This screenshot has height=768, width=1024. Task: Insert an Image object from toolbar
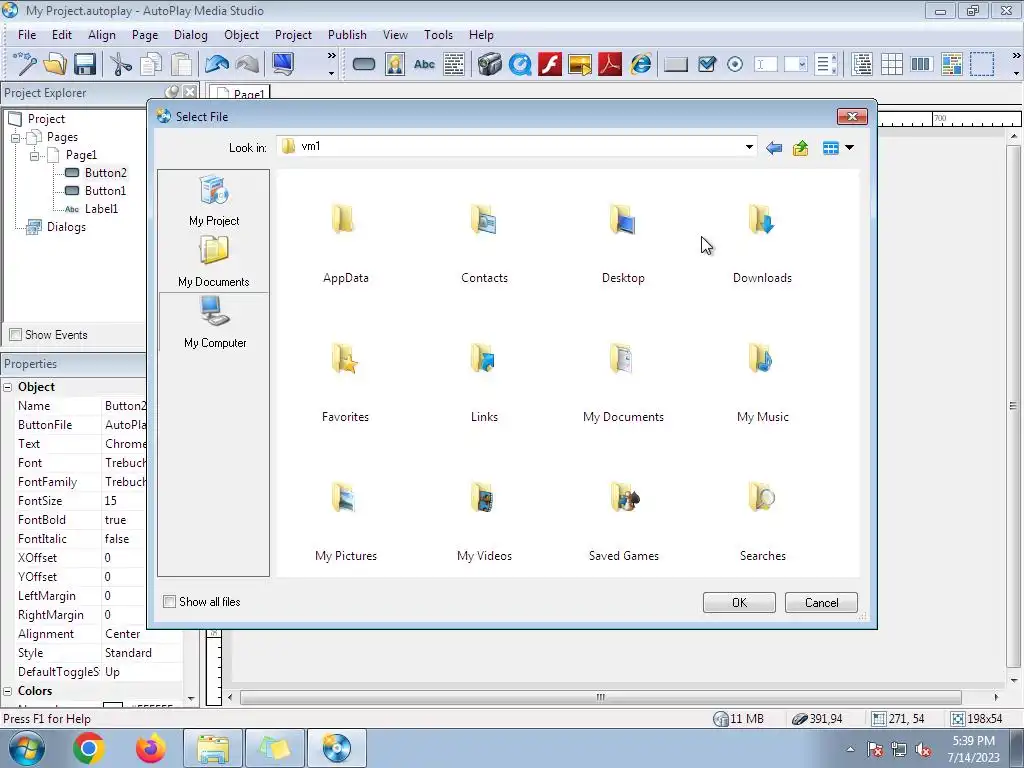pyautogui.click(x=394, y=64)
